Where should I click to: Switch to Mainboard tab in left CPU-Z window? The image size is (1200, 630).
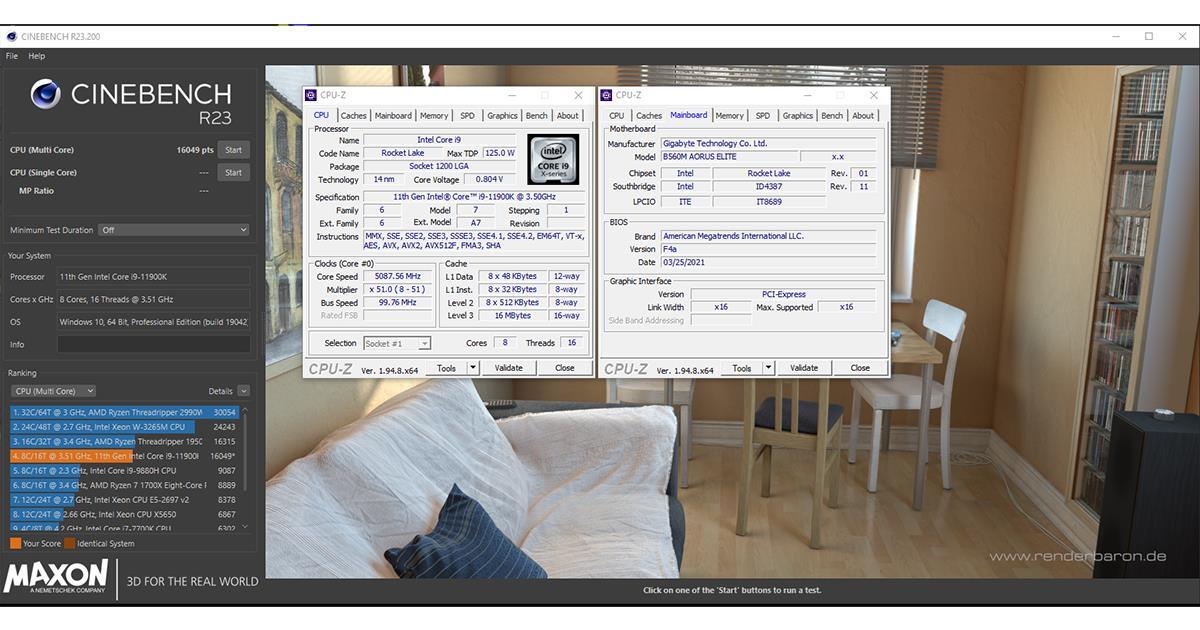click(x=393, y=116)
